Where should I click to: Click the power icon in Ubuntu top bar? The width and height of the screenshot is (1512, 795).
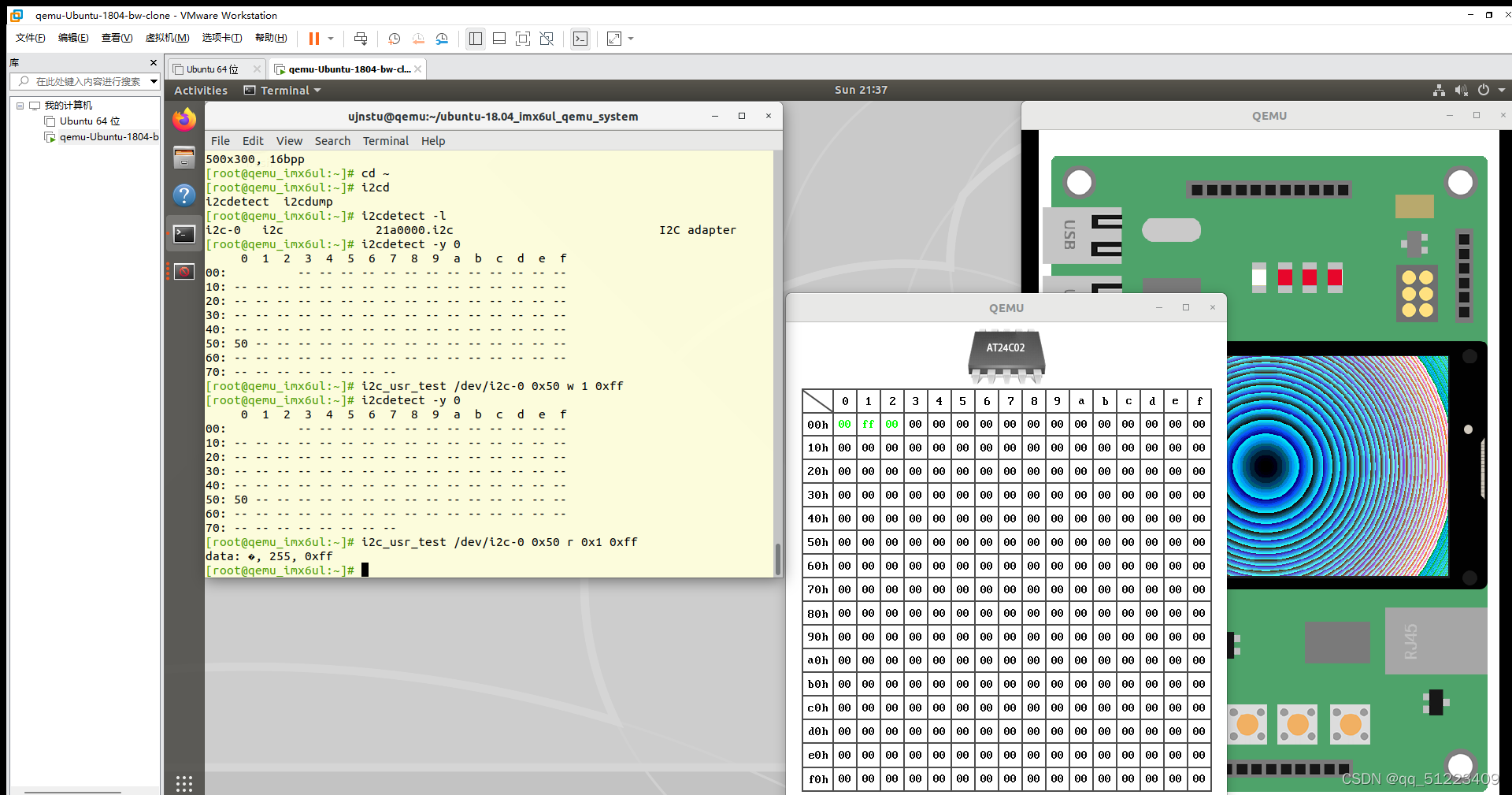click(x=1484, y=90)
